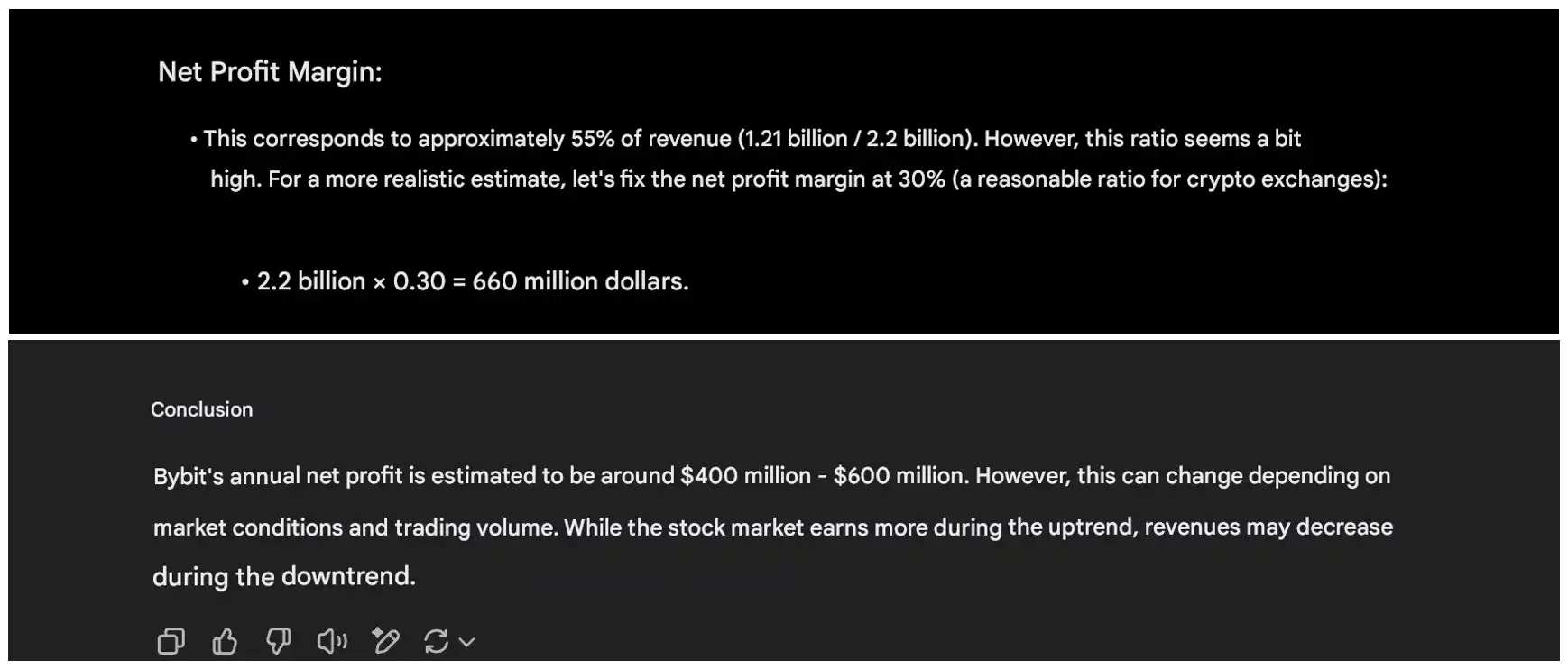The width and height of the screenshot is (1568, 669).
Task: Click the word "Bybit's" in the conclusion
Action: pos(188,476)
